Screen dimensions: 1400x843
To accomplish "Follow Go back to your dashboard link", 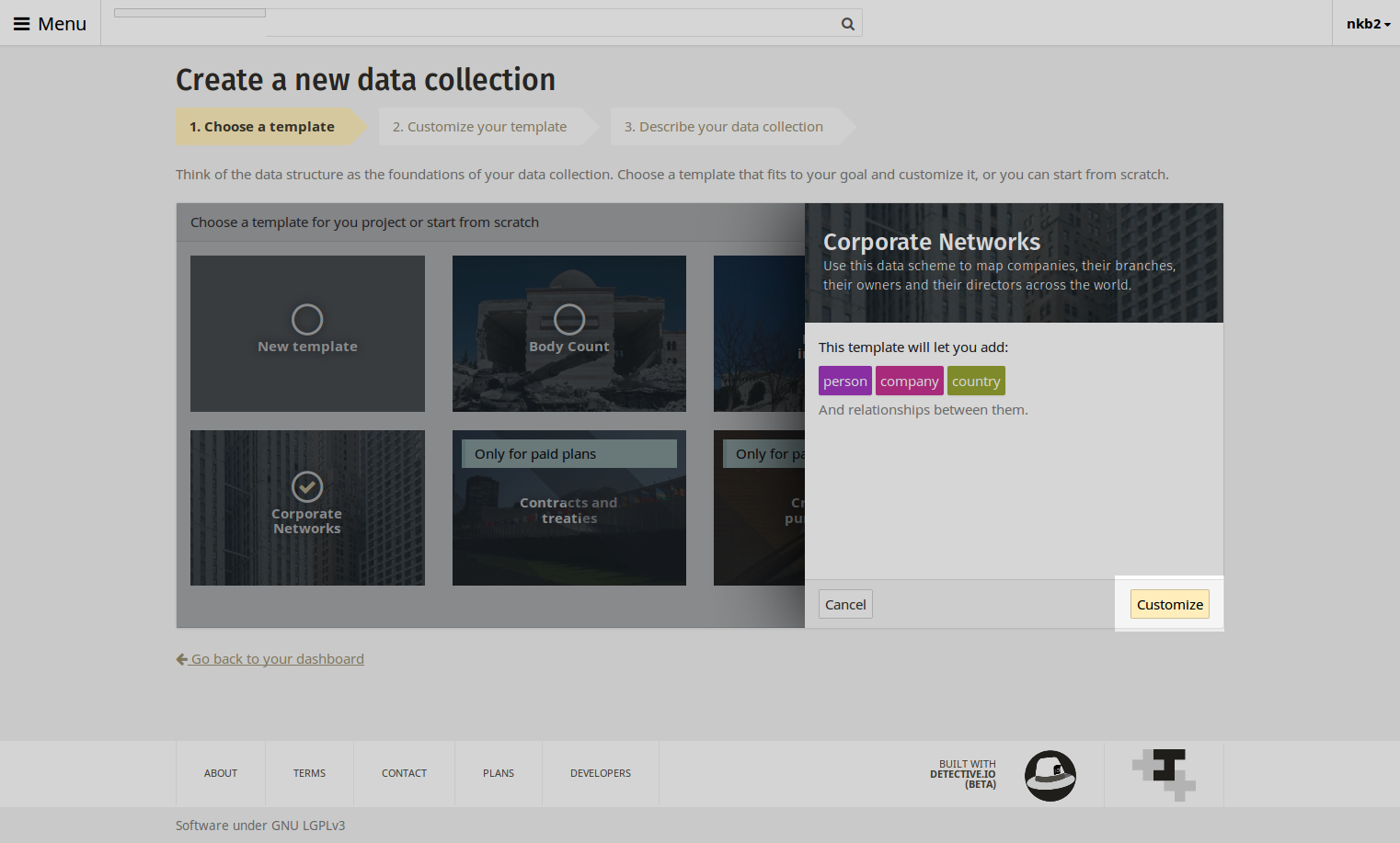I will coord(278,659).
